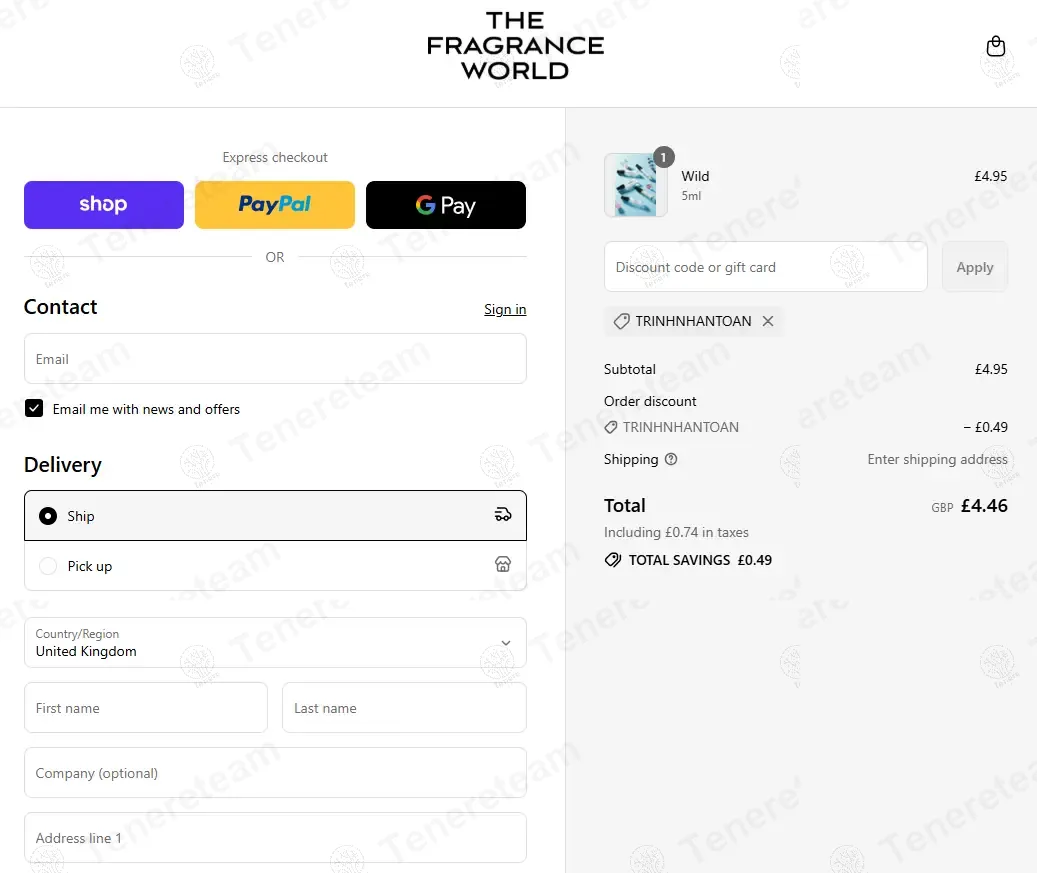1037x873 pixels.
Task: Click the Order discount tag icon
Action: [611, 427]
